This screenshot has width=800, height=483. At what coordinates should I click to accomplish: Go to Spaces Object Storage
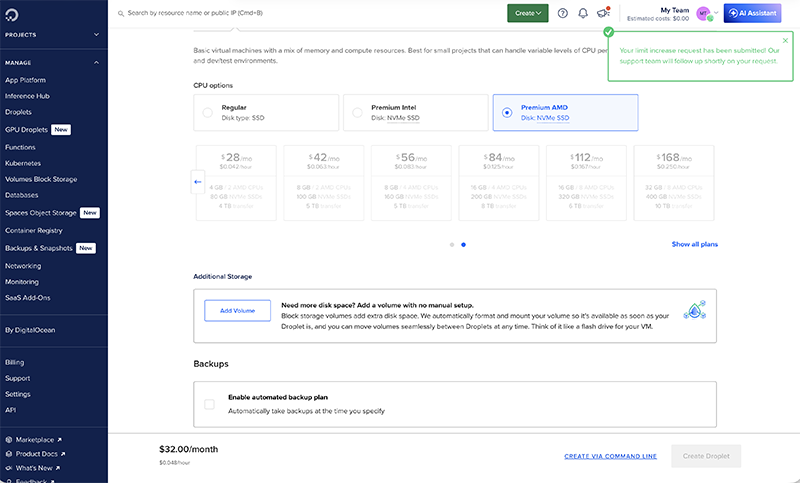point(40,213)
